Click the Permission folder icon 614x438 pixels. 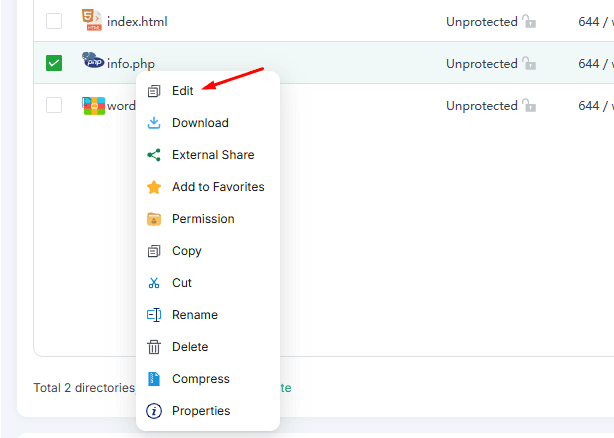154,219
